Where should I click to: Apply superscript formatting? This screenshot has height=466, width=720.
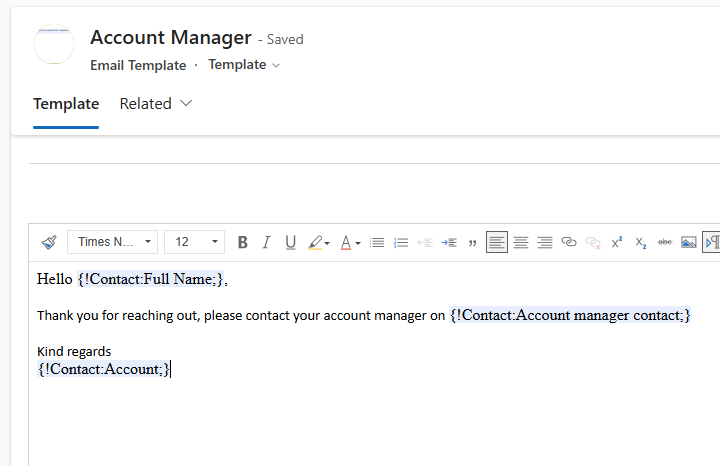(x=617, y=242)
